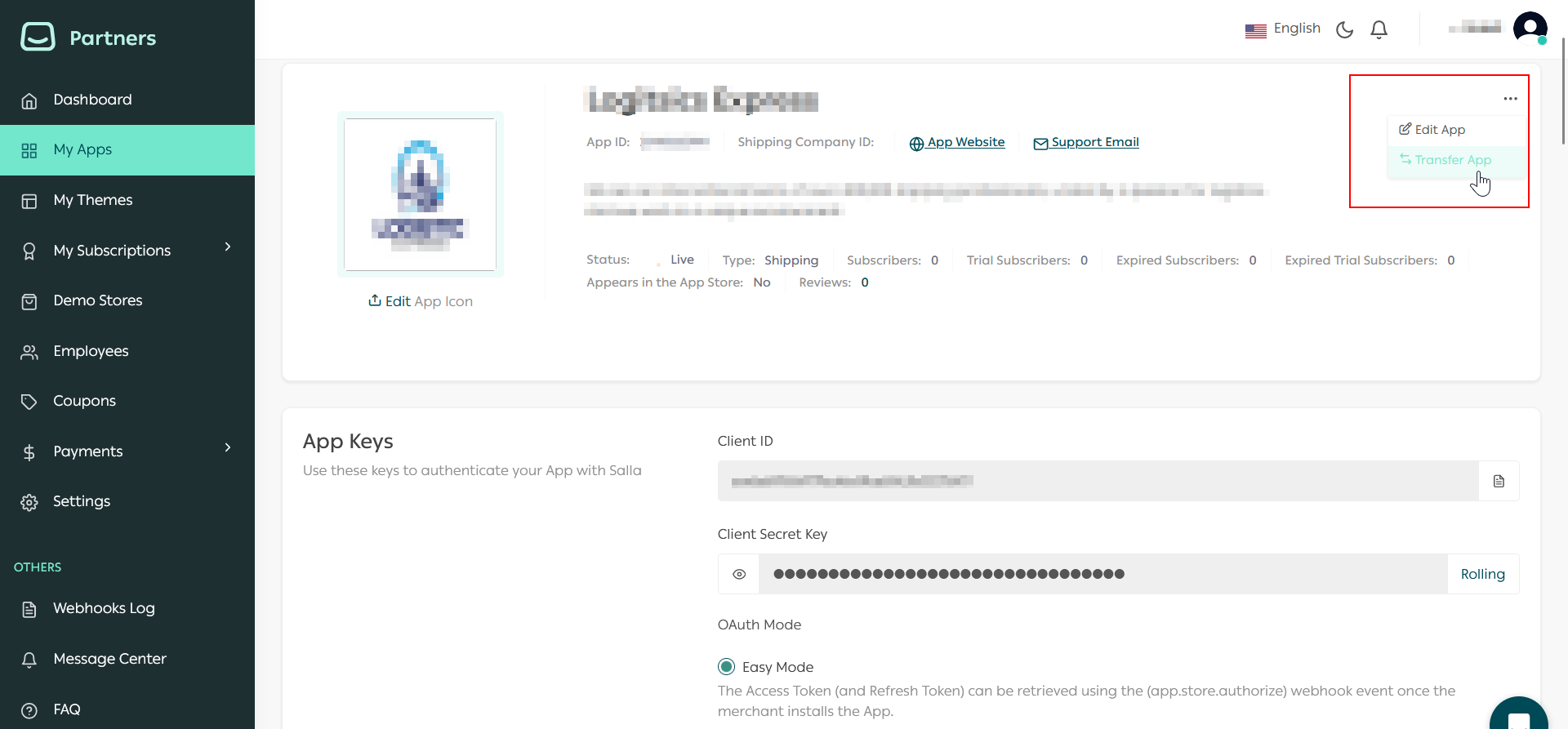The image size is (1568, 729).
Task: Click the Edit App Icon upload icon
Action: (375, 300)
